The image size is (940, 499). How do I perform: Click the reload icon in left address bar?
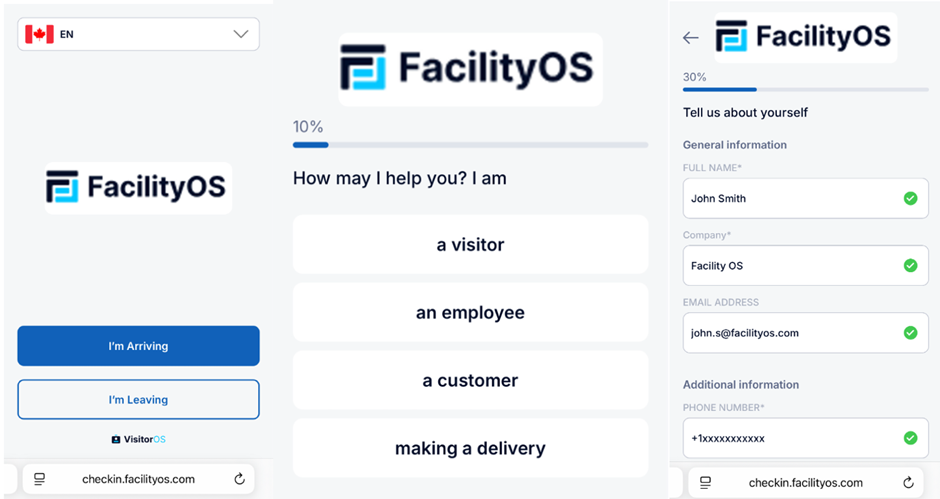[239, 479]
